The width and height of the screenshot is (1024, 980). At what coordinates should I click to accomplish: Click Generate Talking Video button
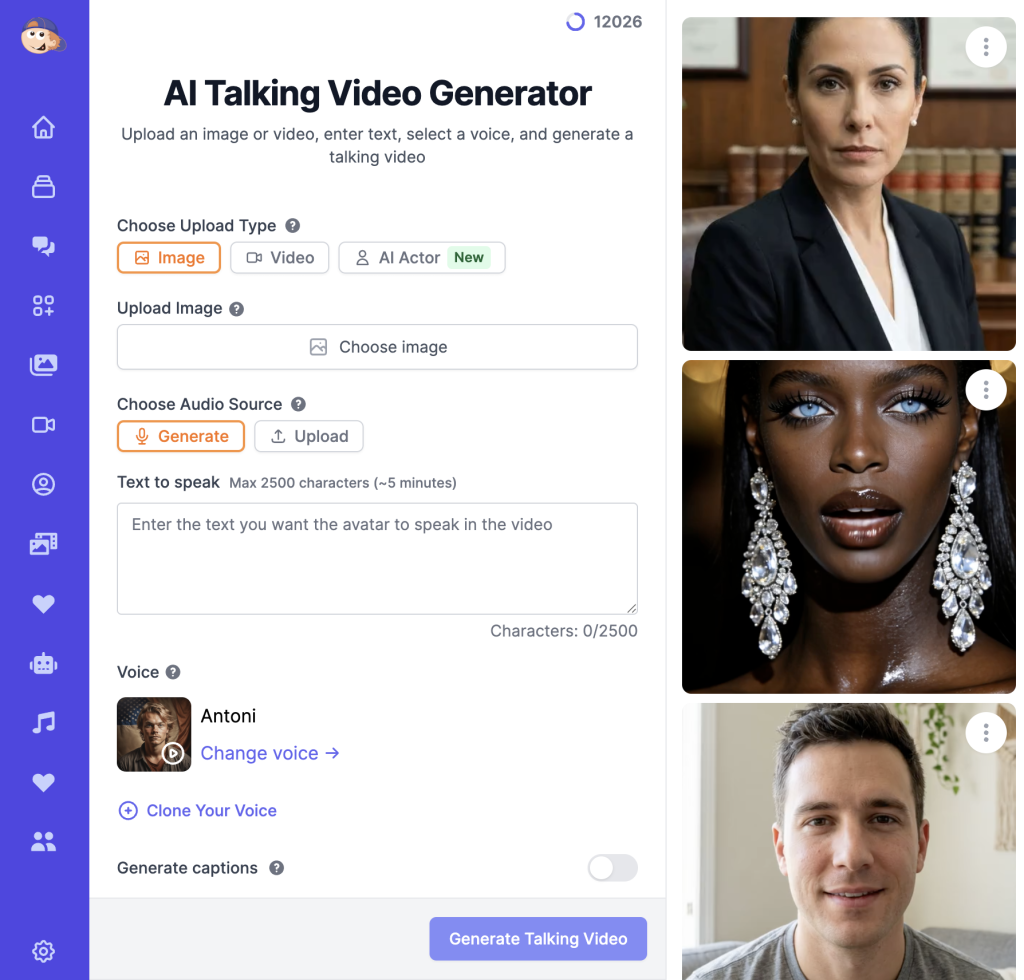pos(538,939)
